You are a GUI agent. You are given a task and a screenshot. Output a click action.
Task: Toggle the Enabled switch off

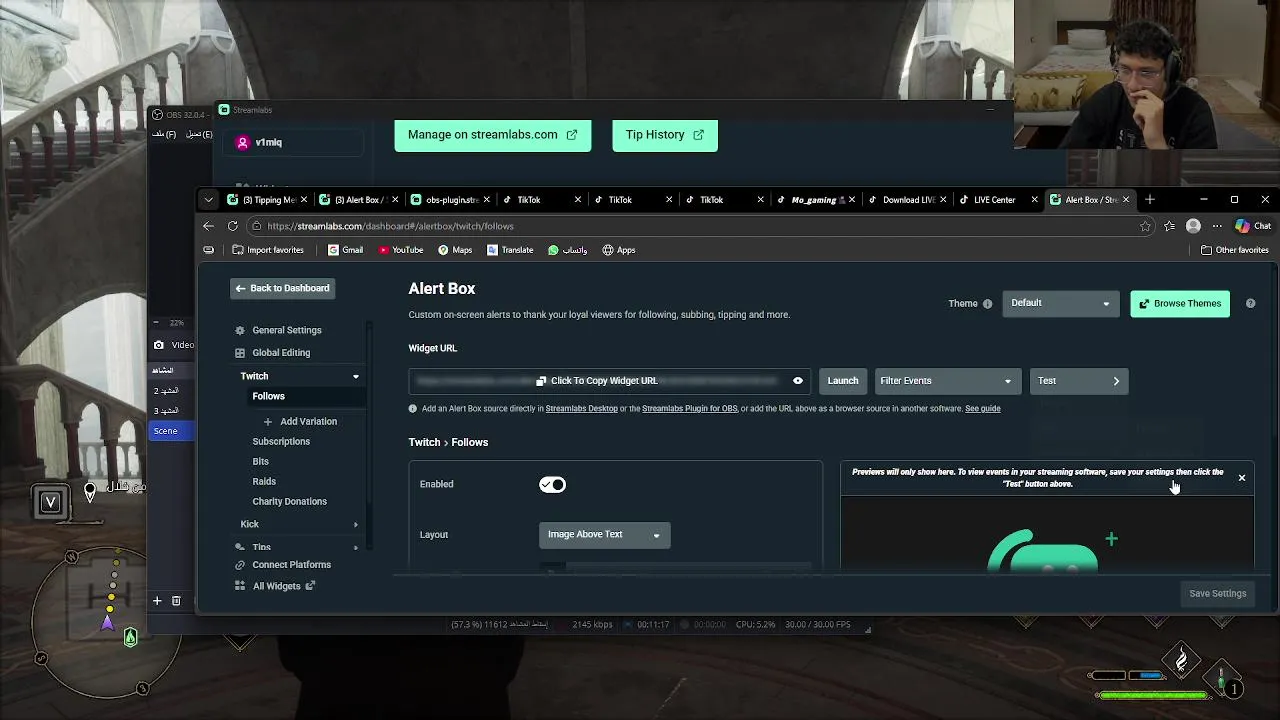(552, 485)
